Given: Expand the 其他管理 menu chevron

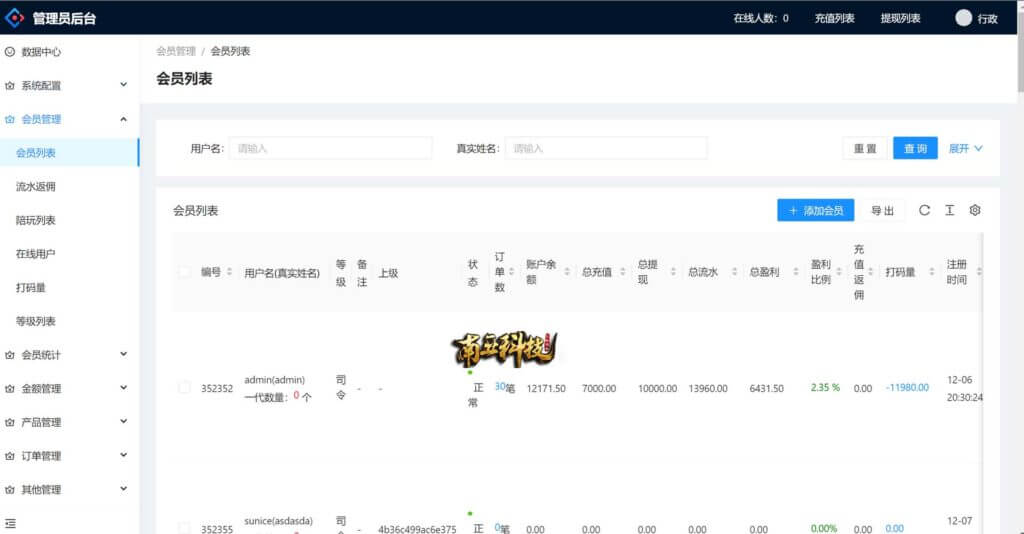Looking at the screenshot, I should point(123,489).
